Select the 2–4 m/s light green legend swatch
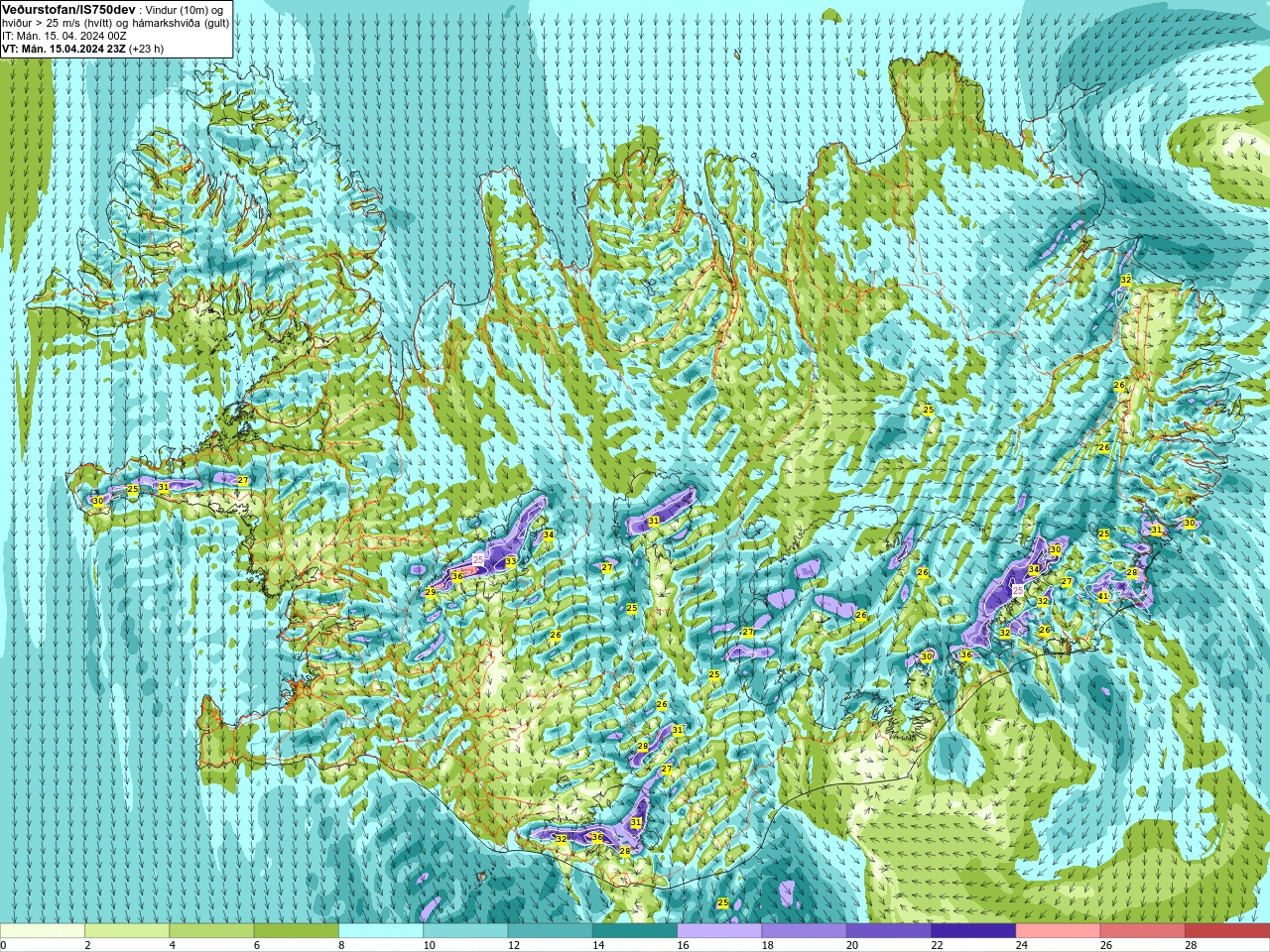This screenshot has width=1270, height=952. [x=127, y=931]
